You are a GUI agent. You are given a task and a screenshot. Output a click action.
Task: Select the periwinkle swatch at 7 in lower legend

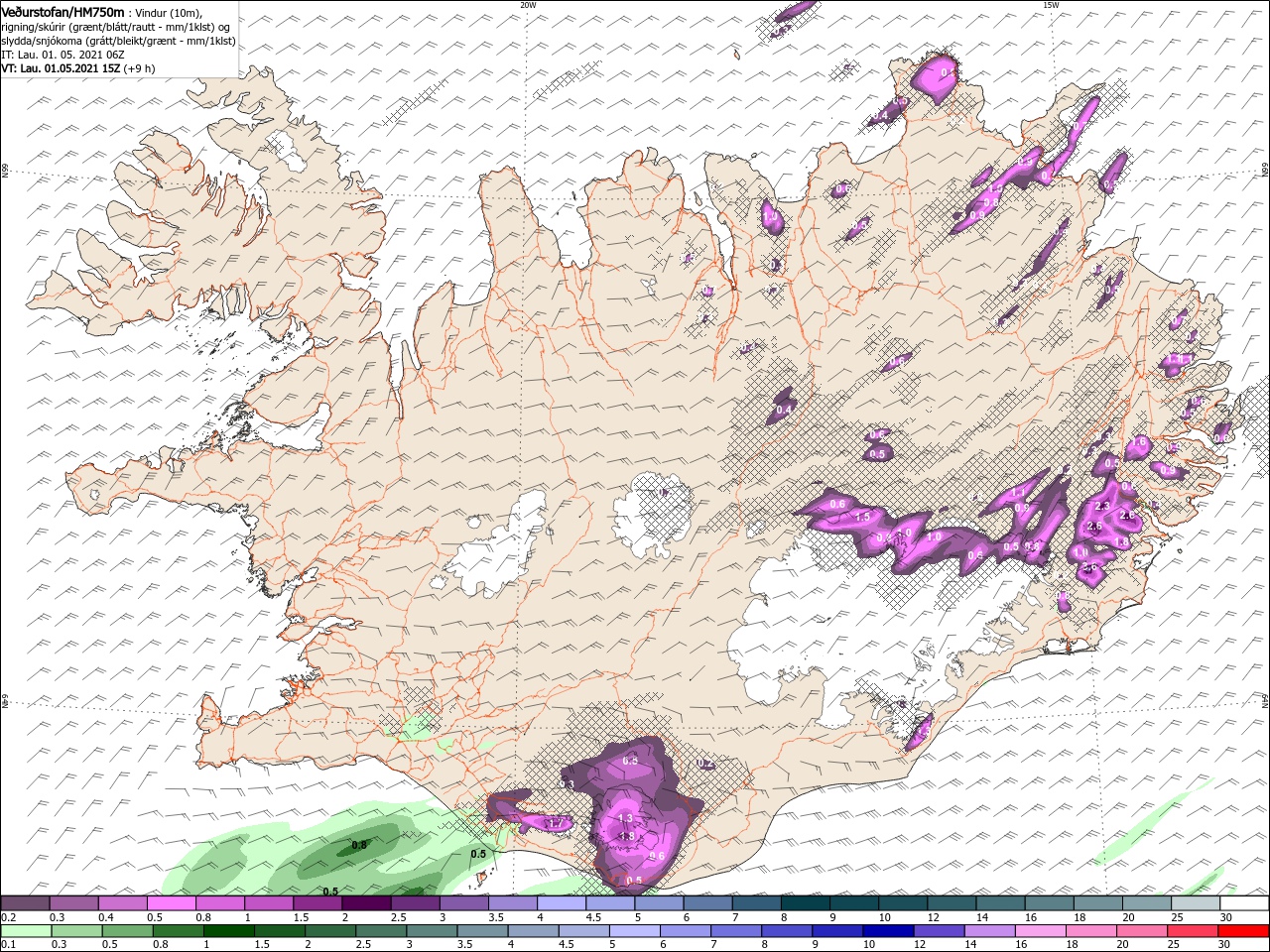click(x=736, y=931)
